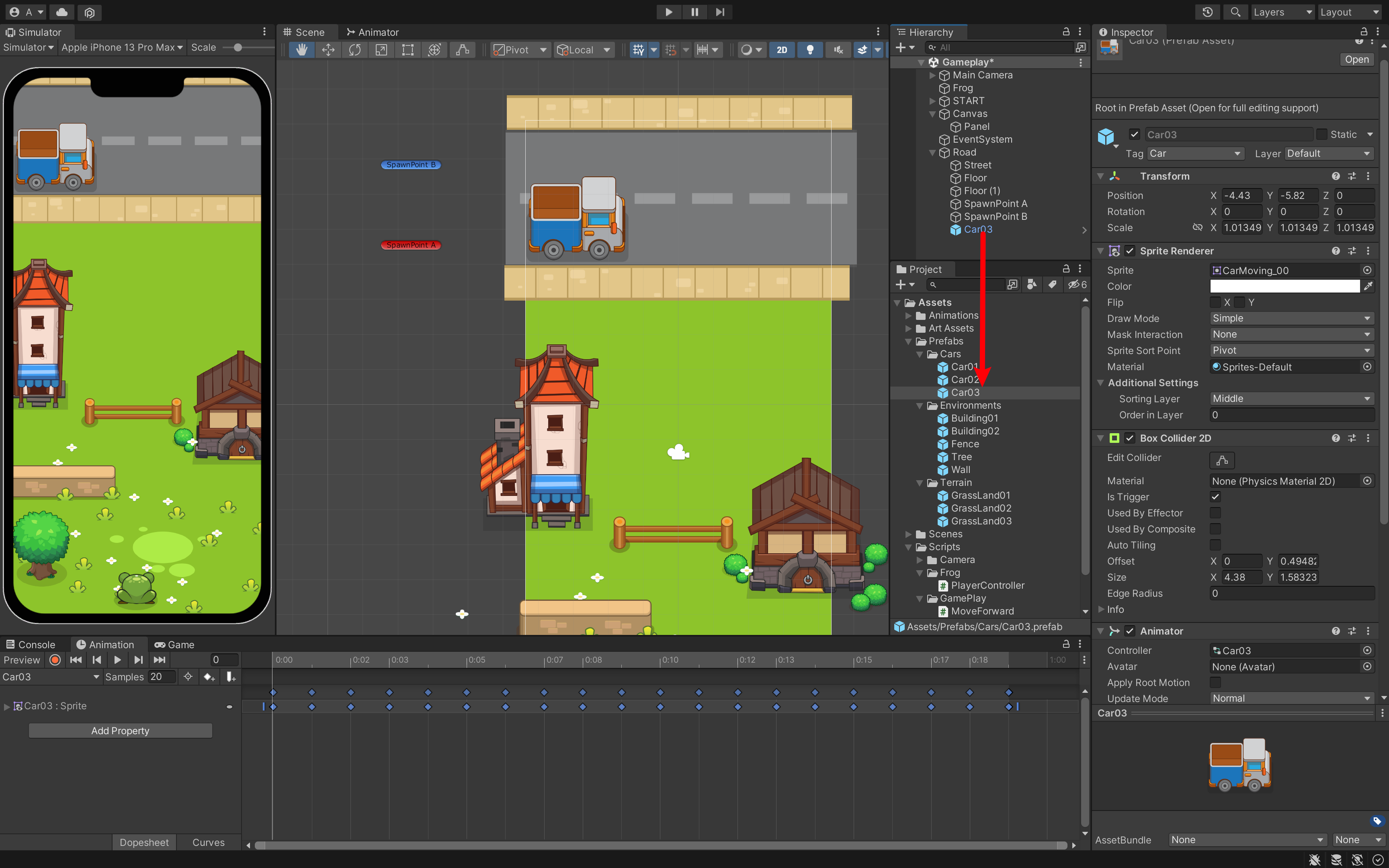Open cloud services icon
This screenshot has width=1389, height=868.
click(62, 12)
